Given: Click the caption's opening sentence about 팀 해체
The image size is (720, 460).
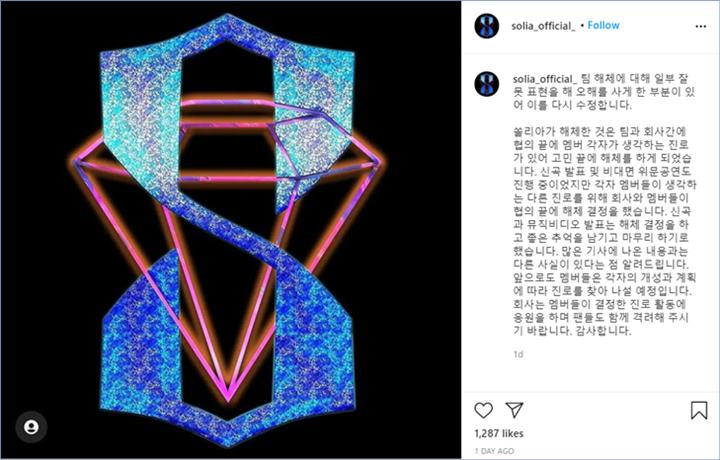Looking at the screenshot, I should (x=604, y=92).
